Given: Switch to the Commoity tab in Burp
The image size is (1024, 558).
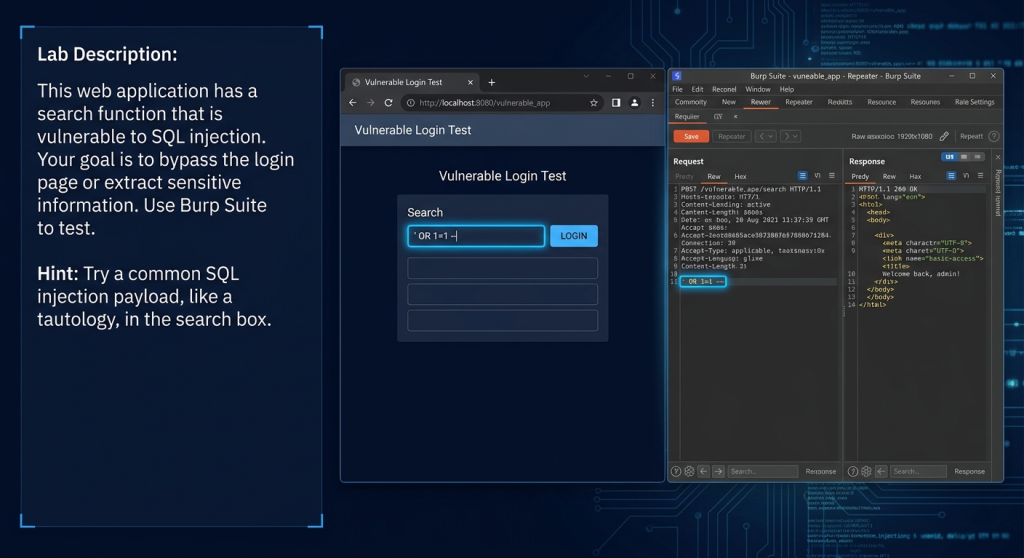Looking at the screenshot, I should [x=691, y=102].
